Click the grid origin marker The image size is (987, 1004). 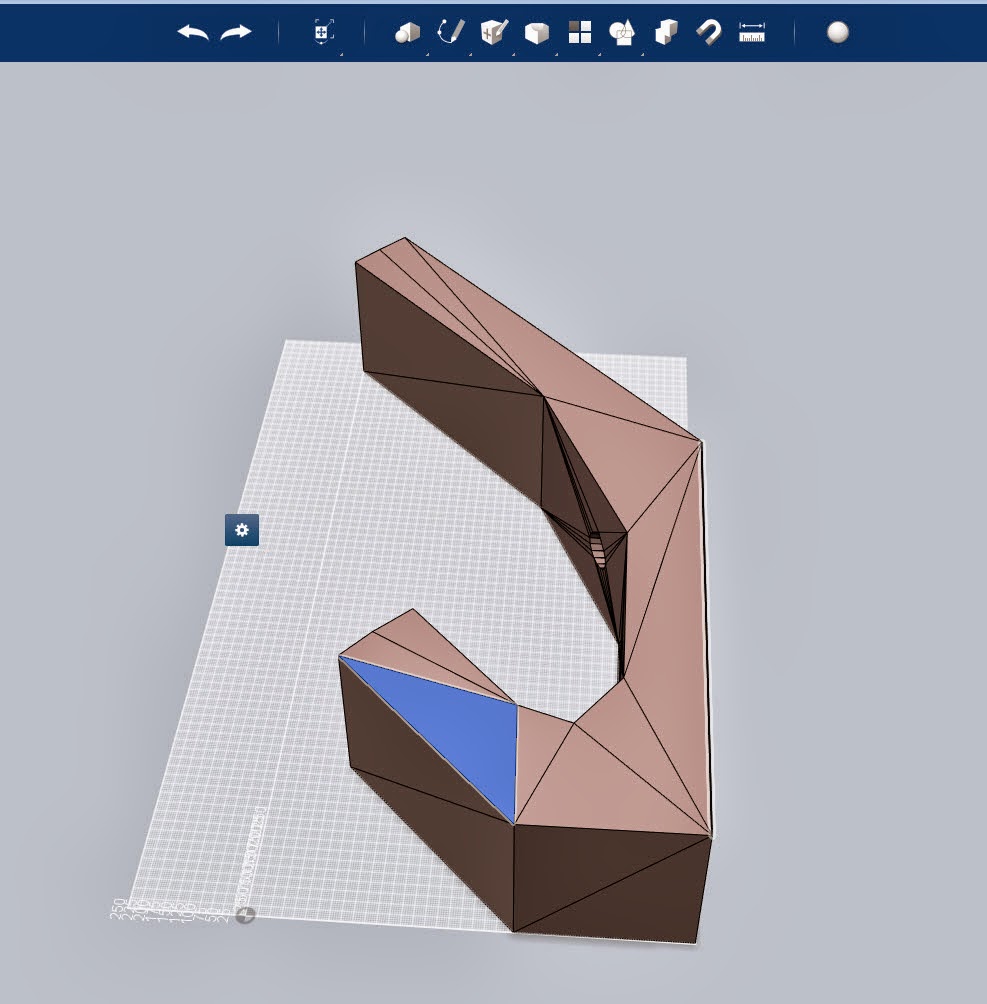245,915
